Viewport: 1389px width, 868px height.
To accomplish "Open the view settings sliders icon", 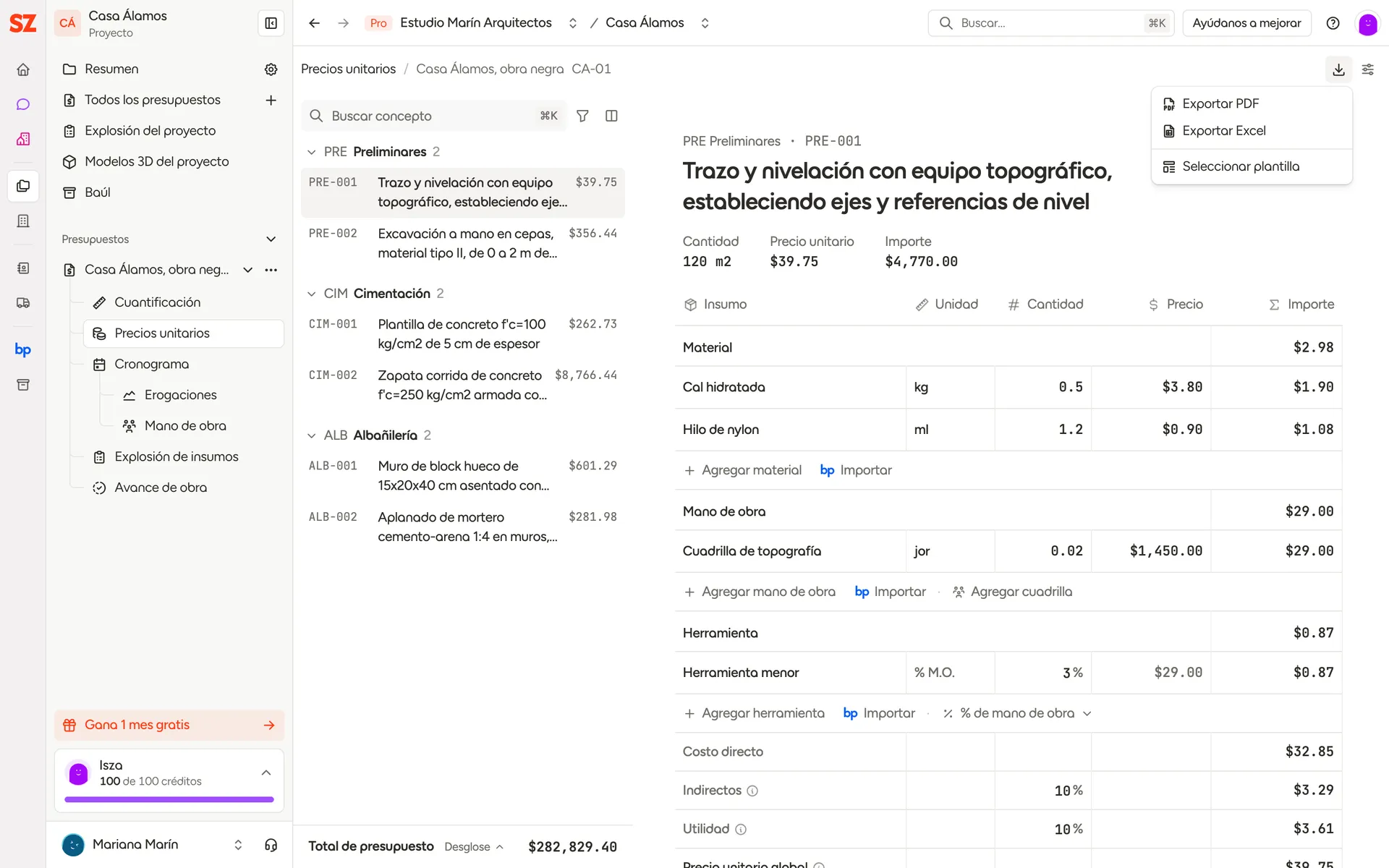I will [1368, 69].
